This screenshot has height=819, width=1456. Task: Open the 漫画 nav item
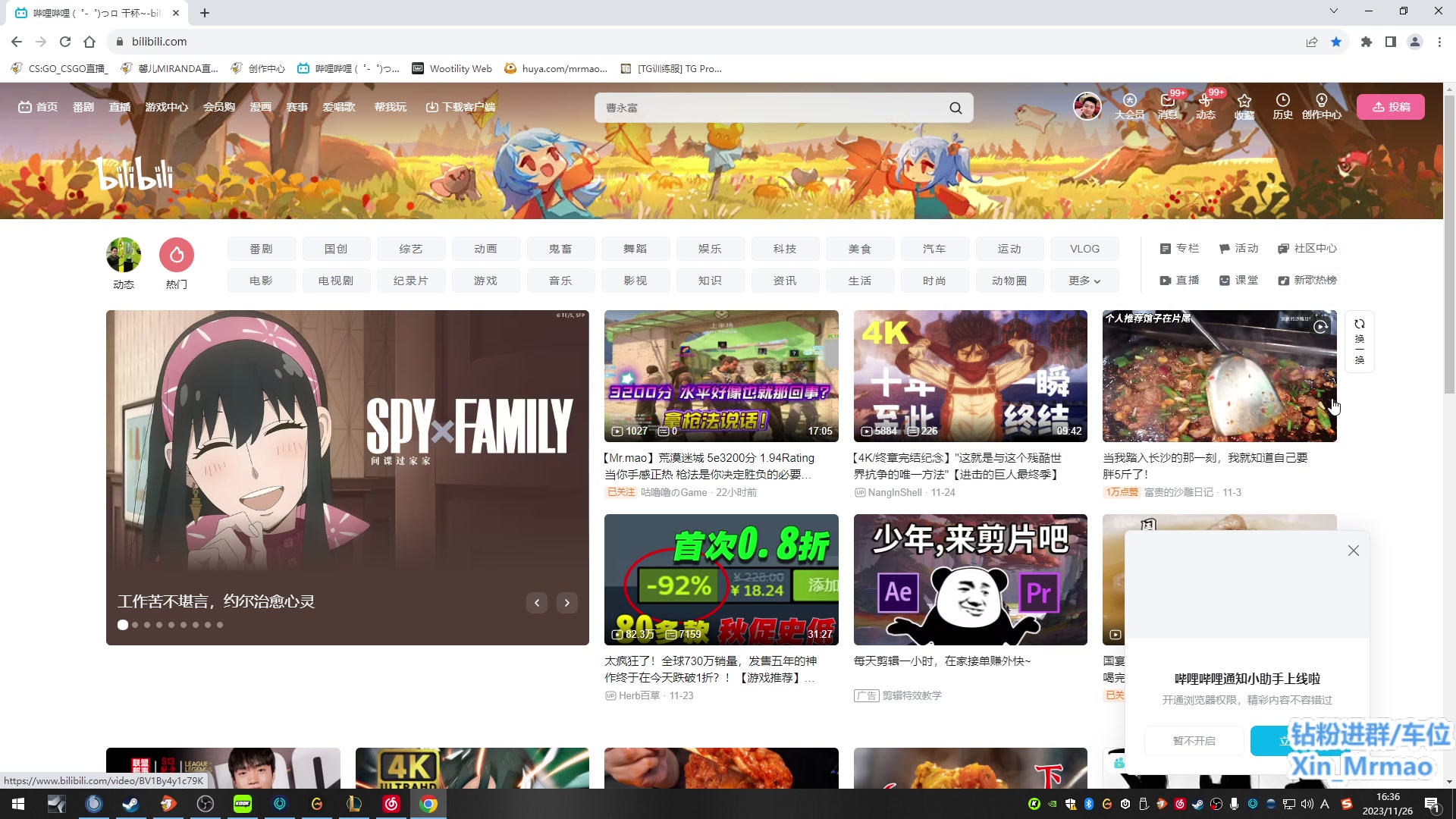click(x=261, y=107)
